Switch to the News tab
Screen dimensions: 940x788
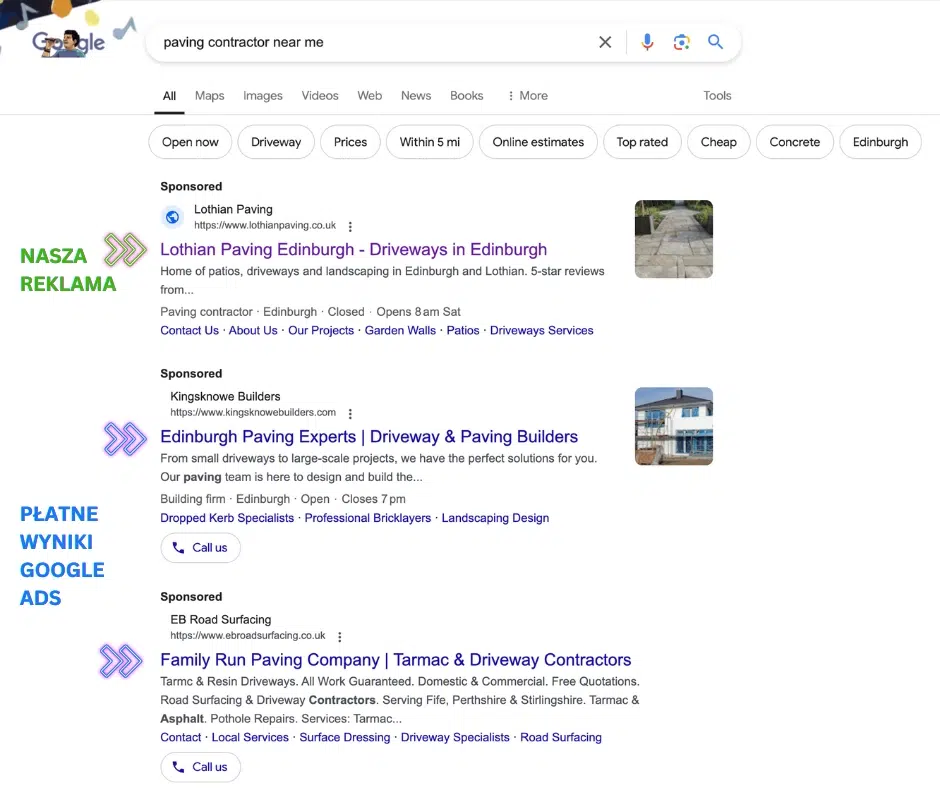(415, 96)
